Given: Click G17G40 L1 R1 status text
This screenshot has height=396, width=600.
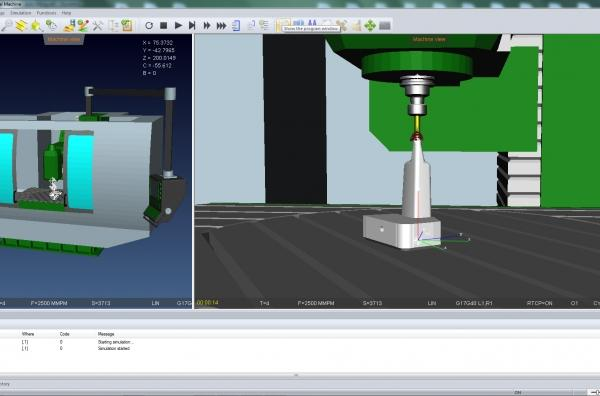Looking at the screenshot, I should pyautogui.click(x=474, y=303).
